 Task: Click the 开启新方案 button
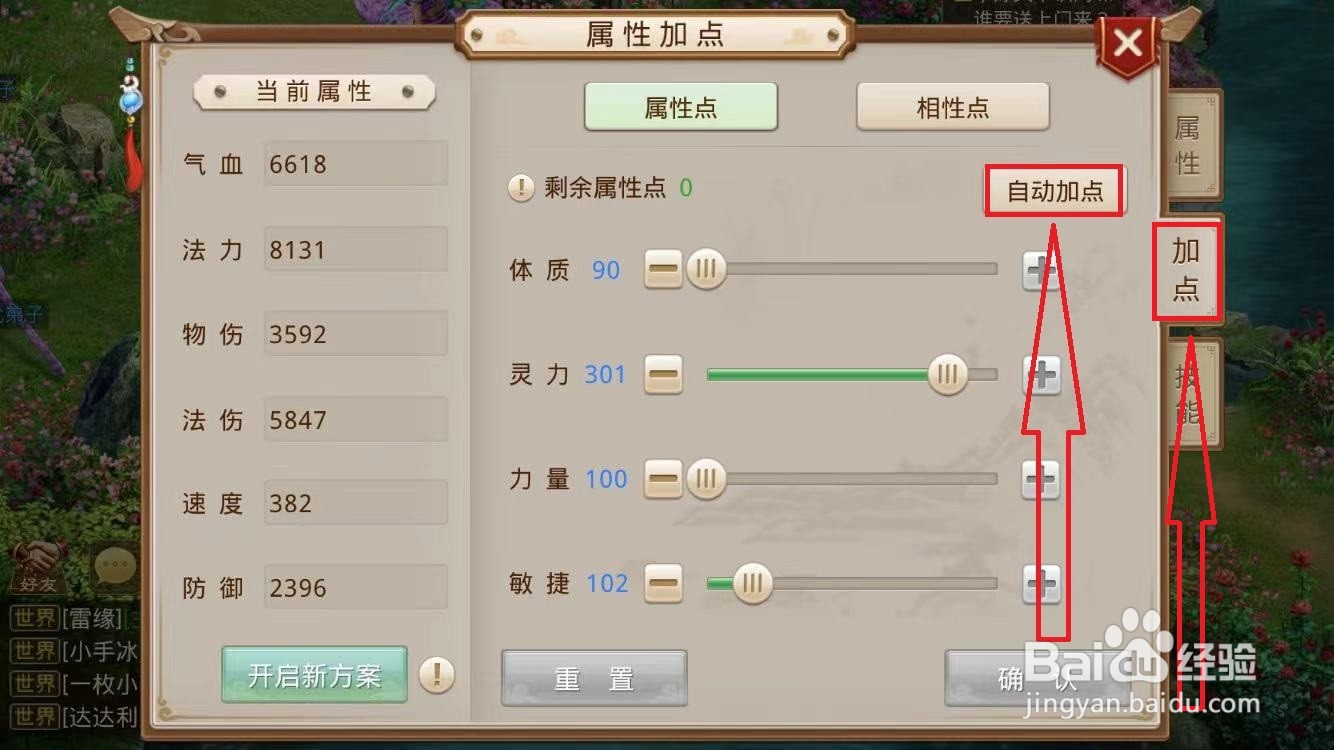[x=314, y=675]
